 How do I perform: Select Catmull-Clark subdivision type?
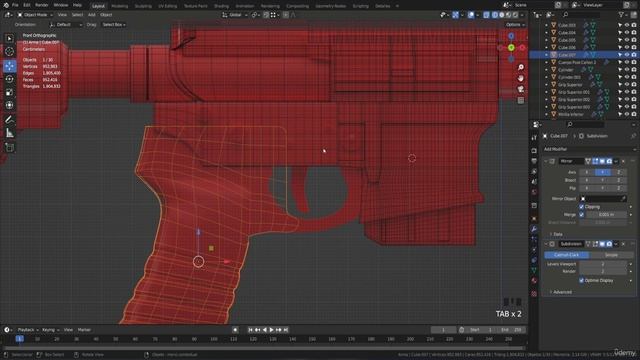(567, 255)
